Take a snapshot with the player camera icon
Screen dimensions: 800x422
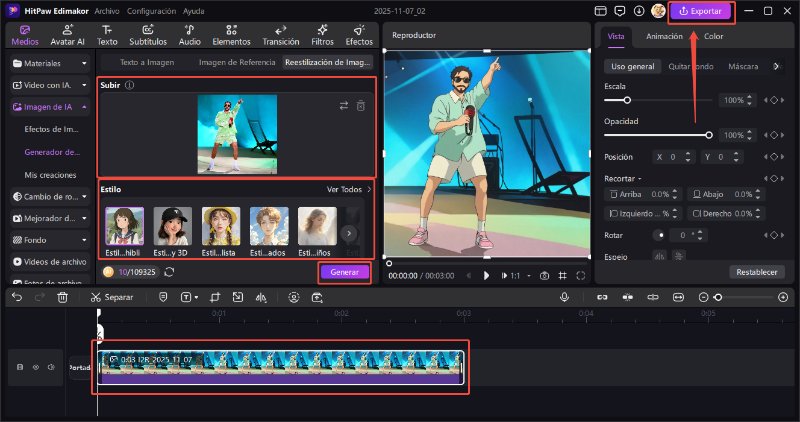click(544, 275)
